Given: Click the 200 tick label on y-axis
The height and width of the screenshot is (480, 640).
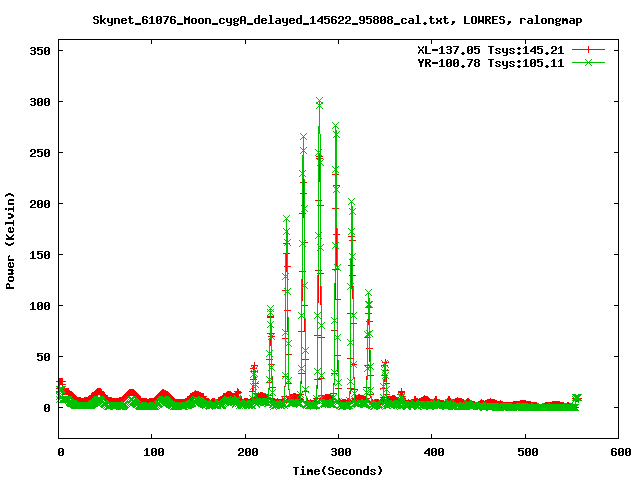Looking at the screenshot, I should click(x=40, y=204).
